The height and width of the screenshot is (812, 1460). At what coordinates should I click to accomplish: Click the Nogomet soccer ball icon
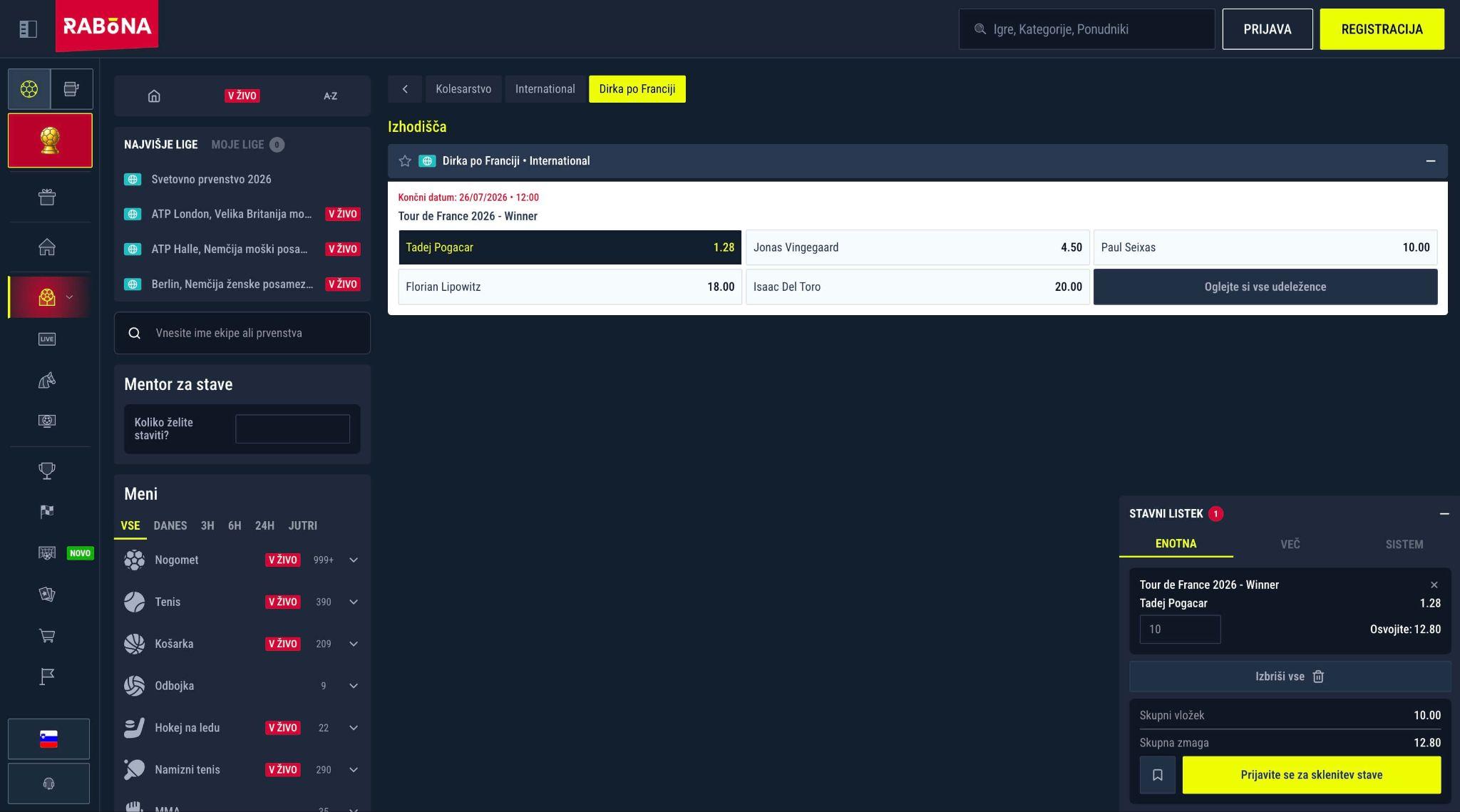point(134,560)
